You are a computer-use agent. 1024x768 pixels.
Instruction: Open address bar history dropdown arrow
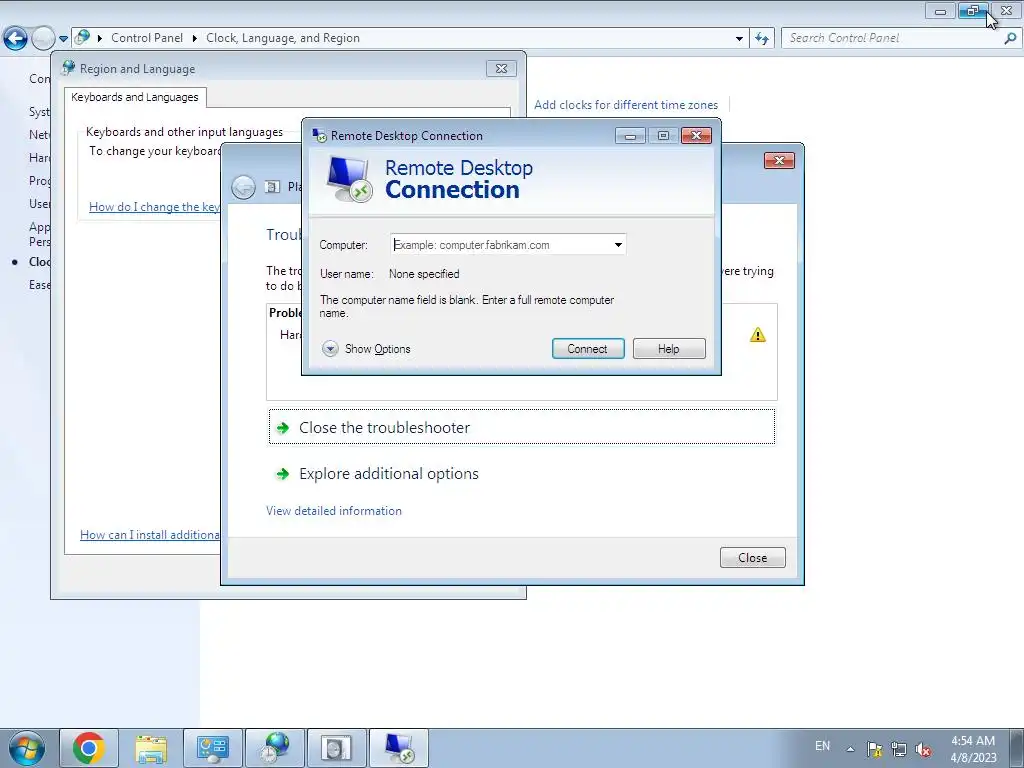pos(739,39)
